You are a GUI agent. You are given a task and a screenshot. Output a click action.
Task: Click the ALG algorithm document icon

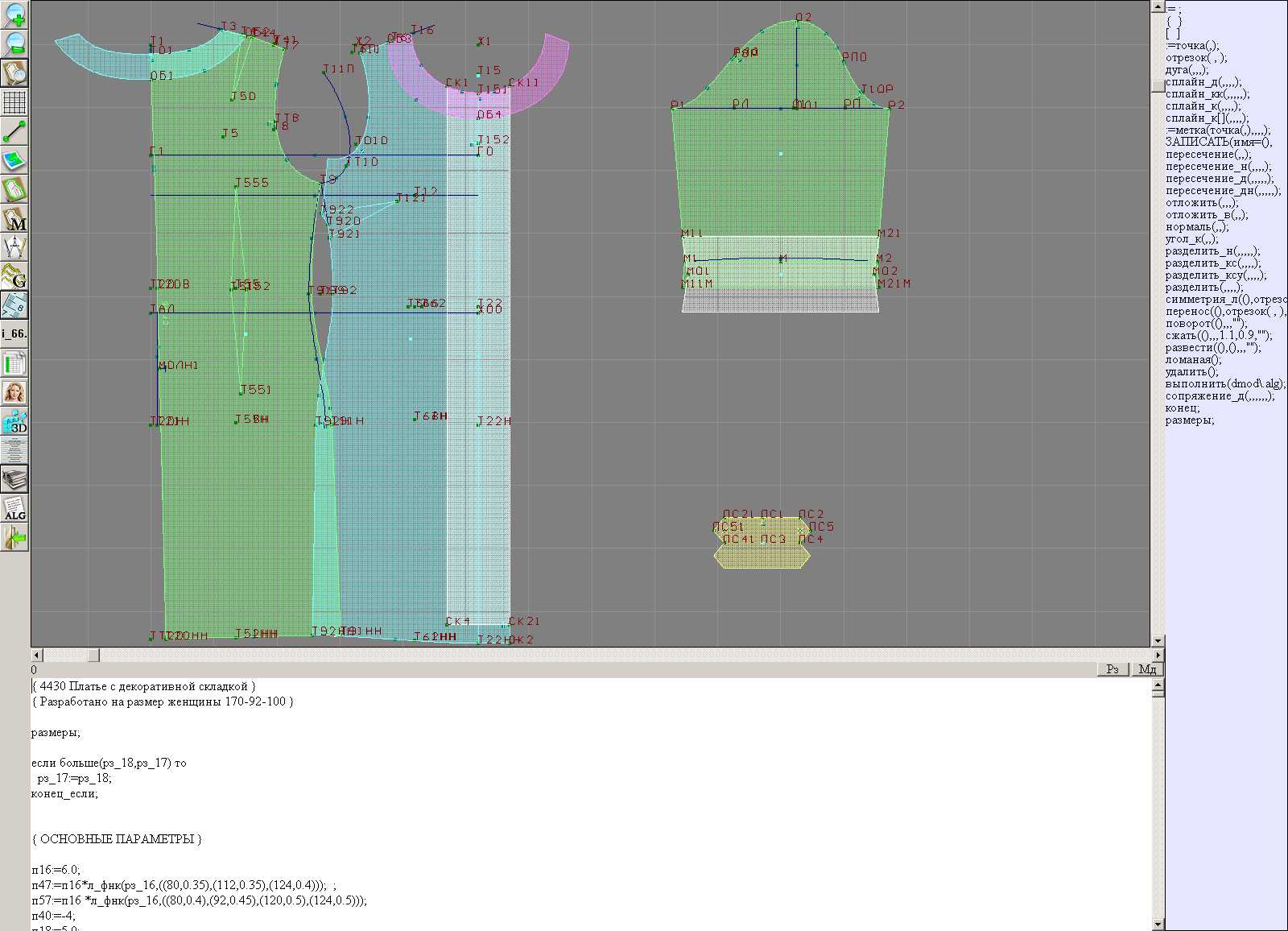click(14, 508)
